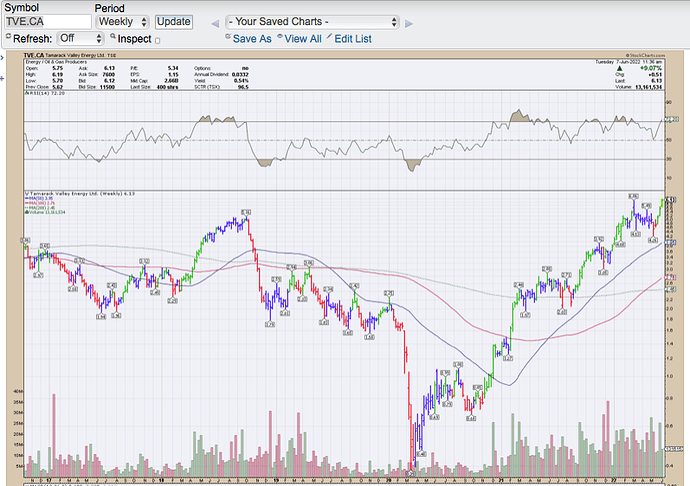Click the SCTR (TSX) 96.5 value
690x486 pixels.
click(x=243, y=87)
